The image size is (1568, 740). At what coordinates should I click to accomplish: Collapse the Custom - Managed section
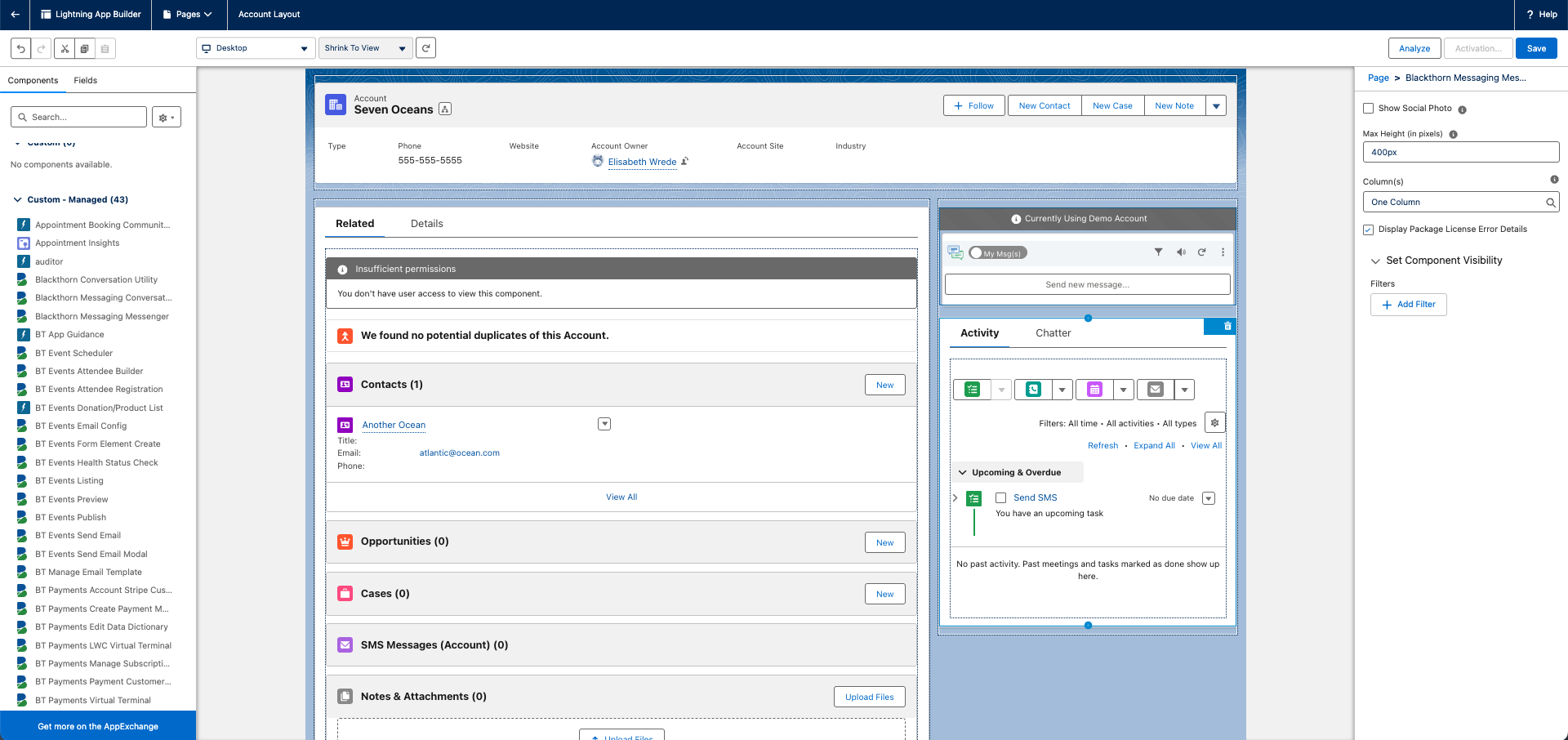point(18,200)
